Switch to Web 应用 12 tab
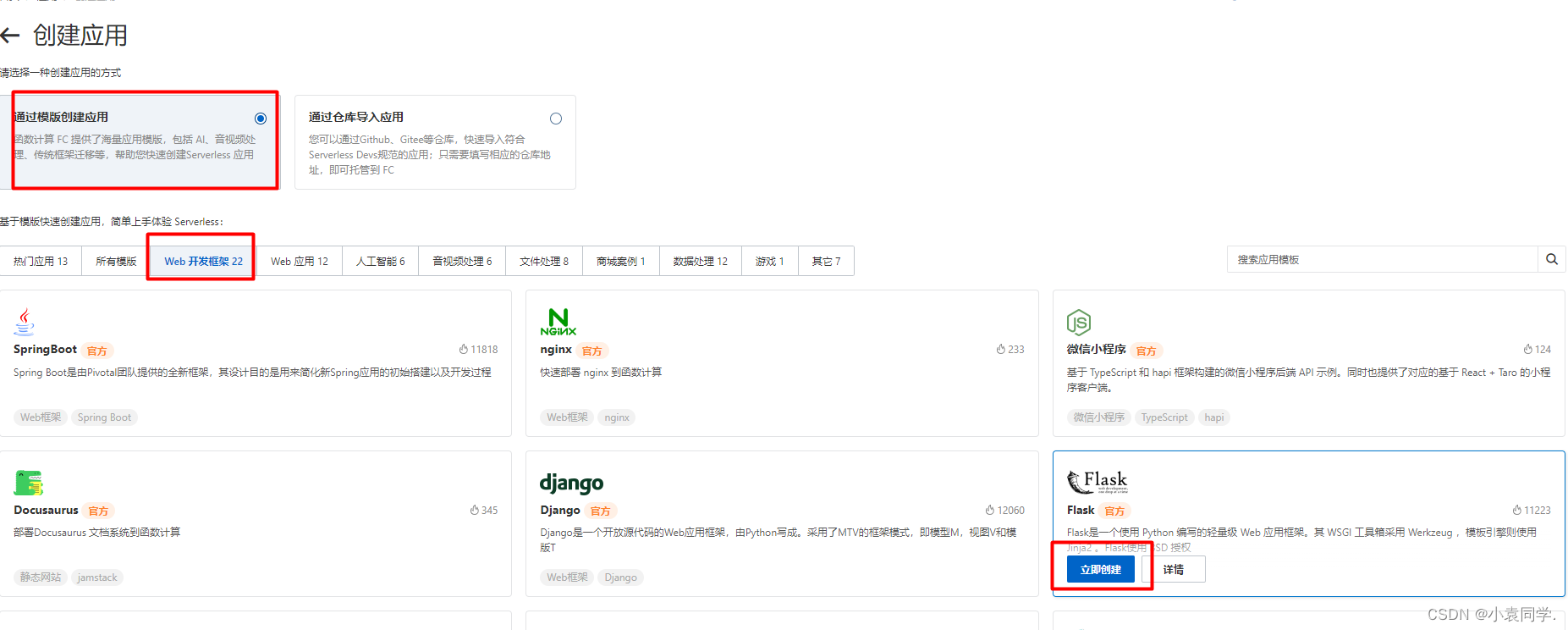The height and width of the screenshot is (630, 1568). click(x=300, y=261)
